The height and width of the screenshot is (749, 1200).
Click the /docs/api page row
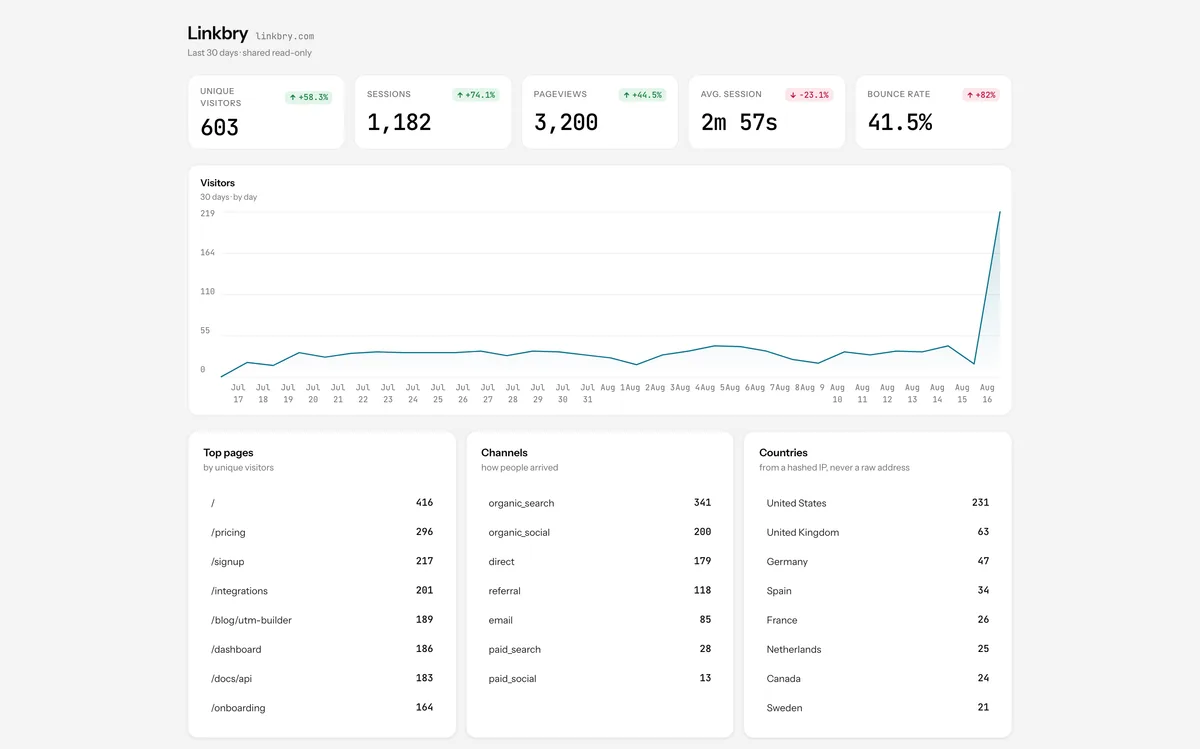coord(322,678)
